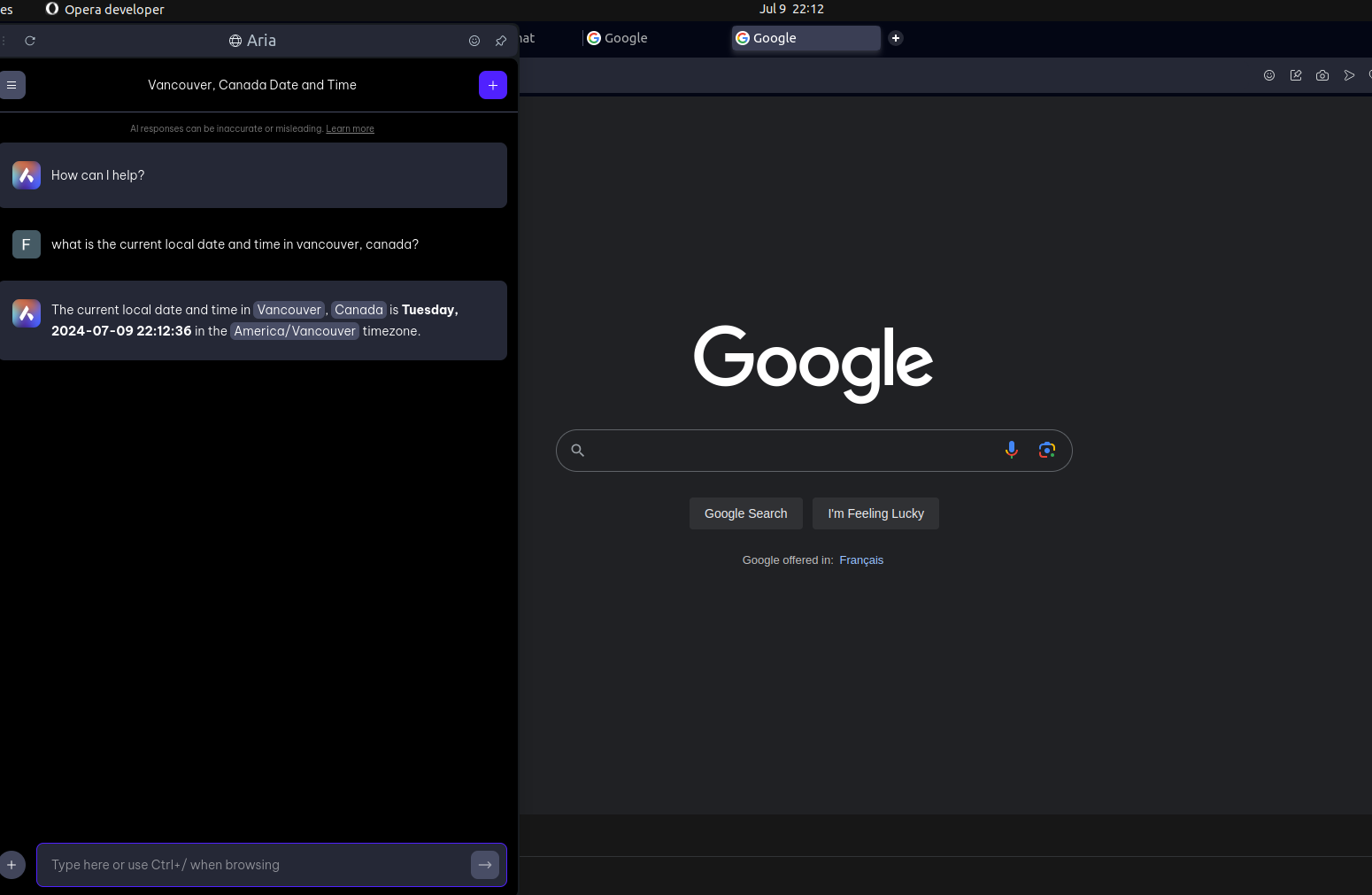Viewport: 1372px width, 895px height.
Task: Click the play-arrow icon in browser toolbar
Action: pyautogui.click(x=1349, y=75)
